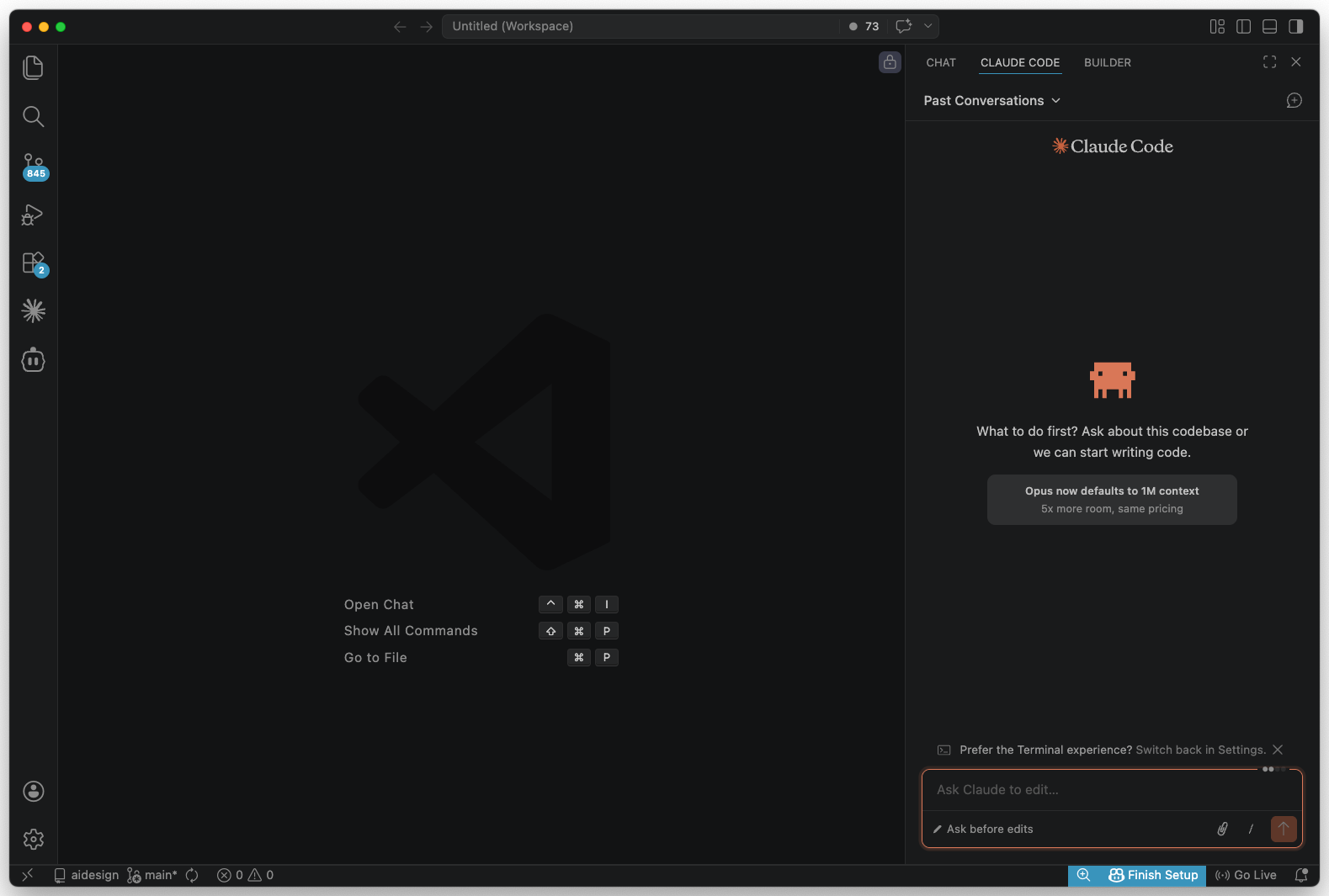
Task: Start a new conversation
Action: pos(1294,100)
